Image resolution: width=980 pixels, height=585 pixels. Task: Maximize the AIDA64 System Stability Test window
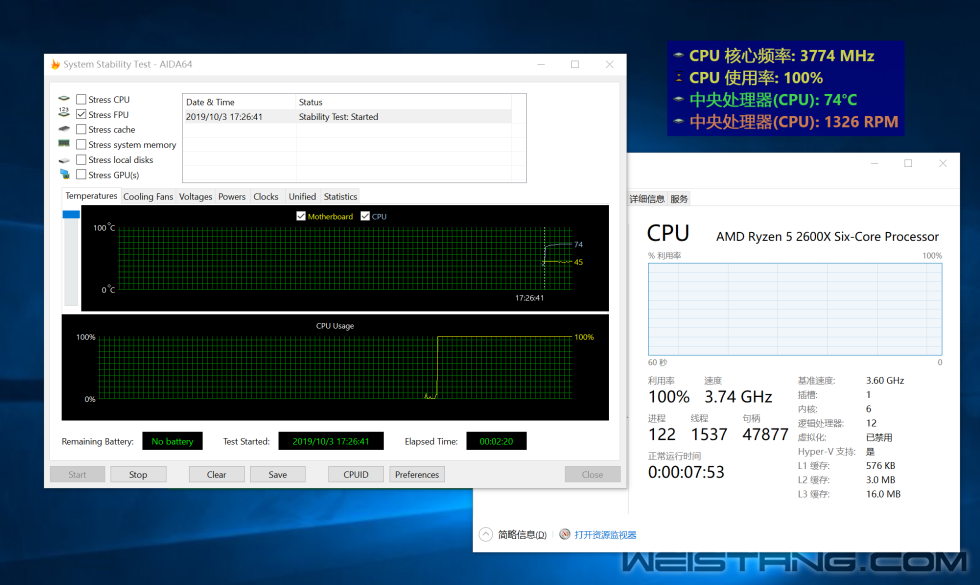point(575,64)
